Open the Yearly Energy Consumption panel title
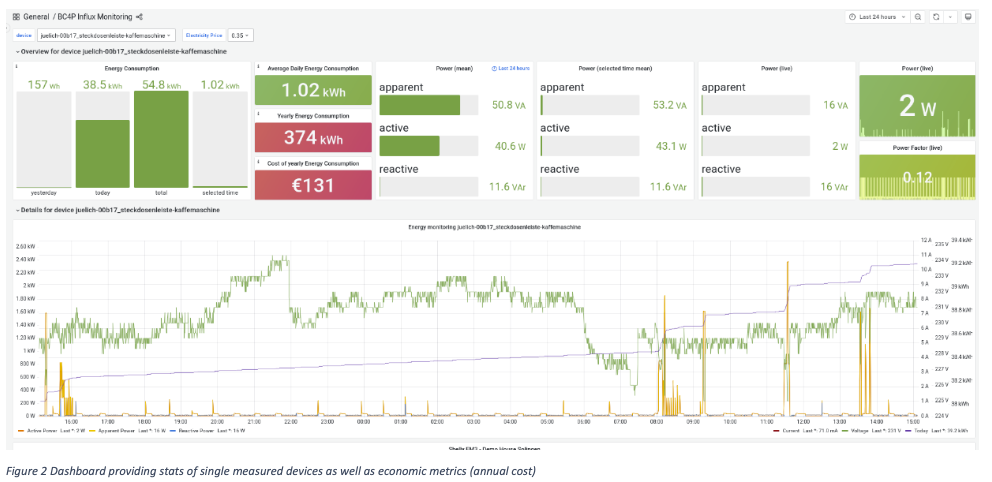 pyautogui.click(x=313, y=115)
